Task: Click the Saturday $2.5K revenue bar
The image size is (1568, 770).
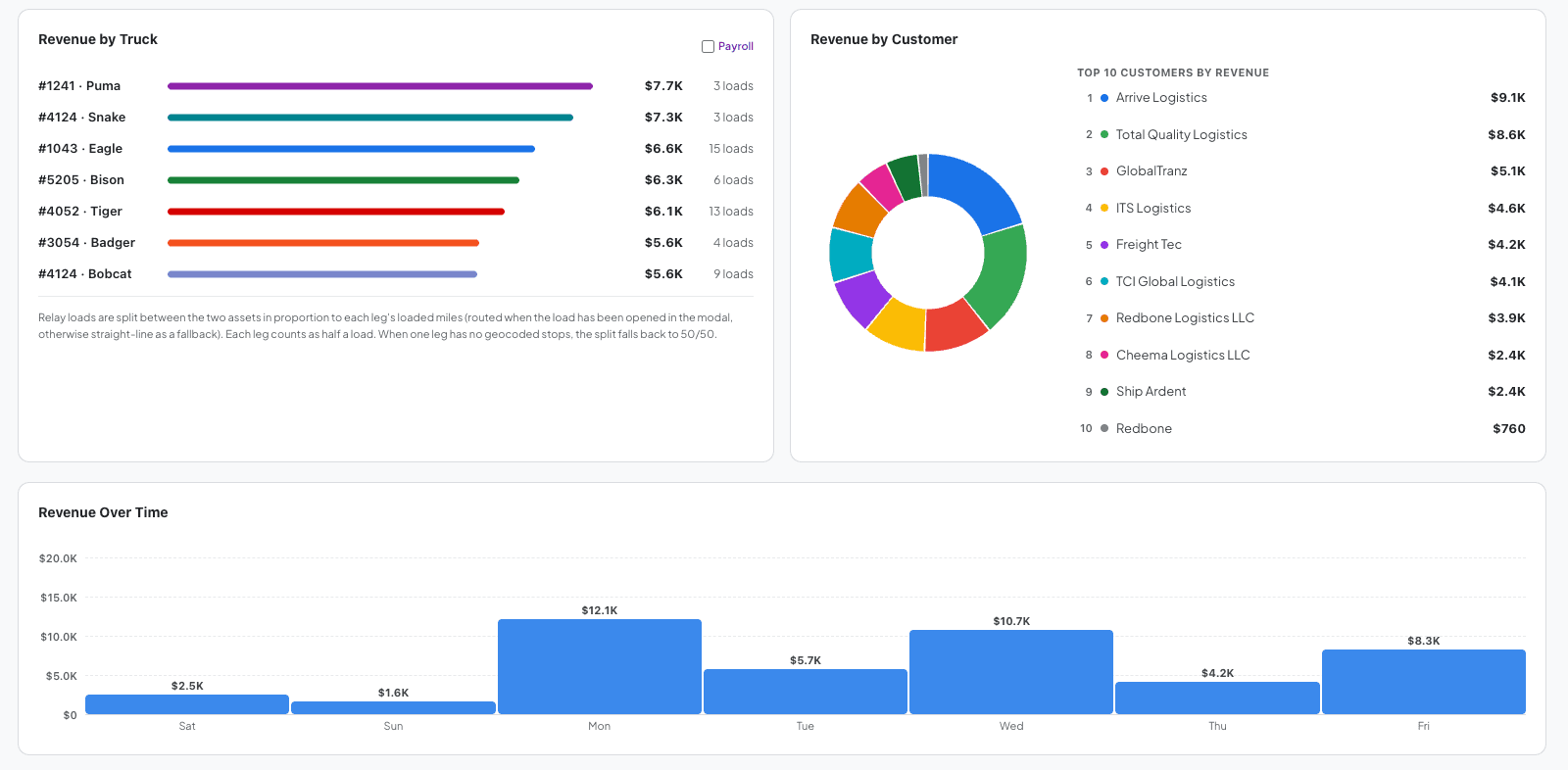Action: coord(187,704)
